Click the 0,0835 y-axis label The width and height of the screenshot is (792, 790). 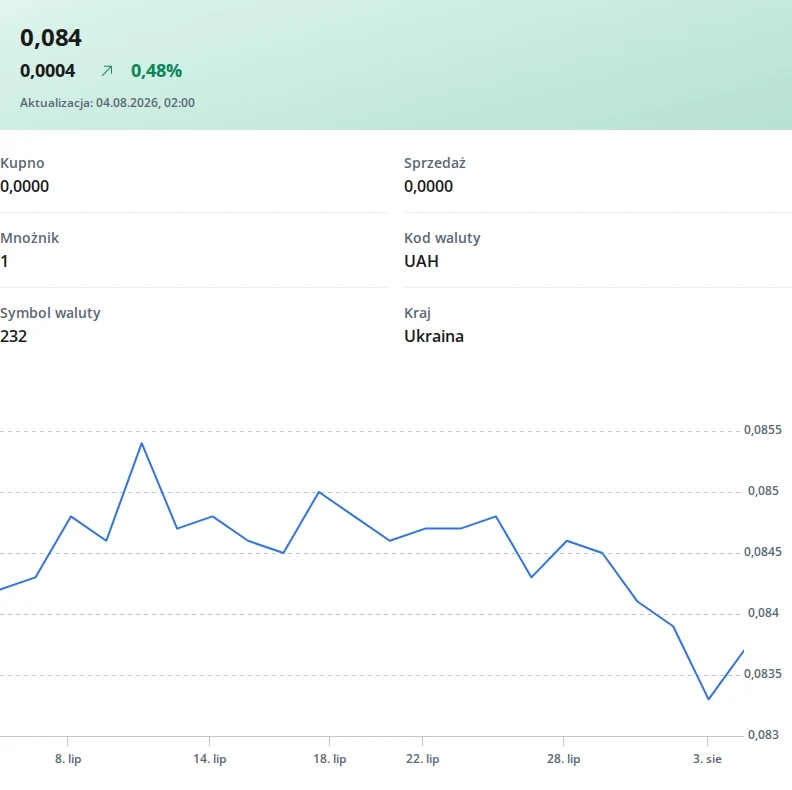pos(763,674)
